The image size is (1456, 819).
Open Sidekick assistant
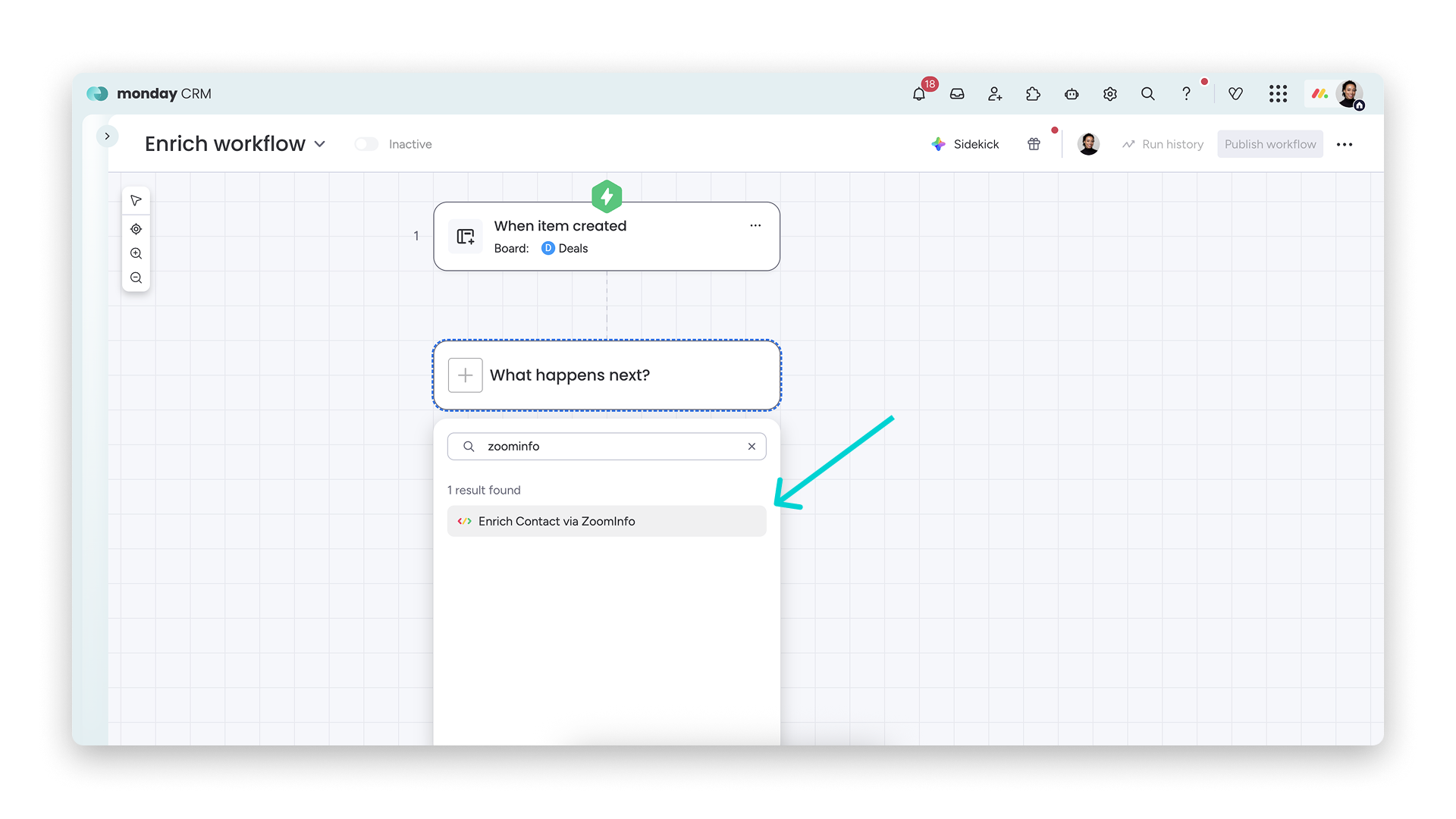coord(965,144)
